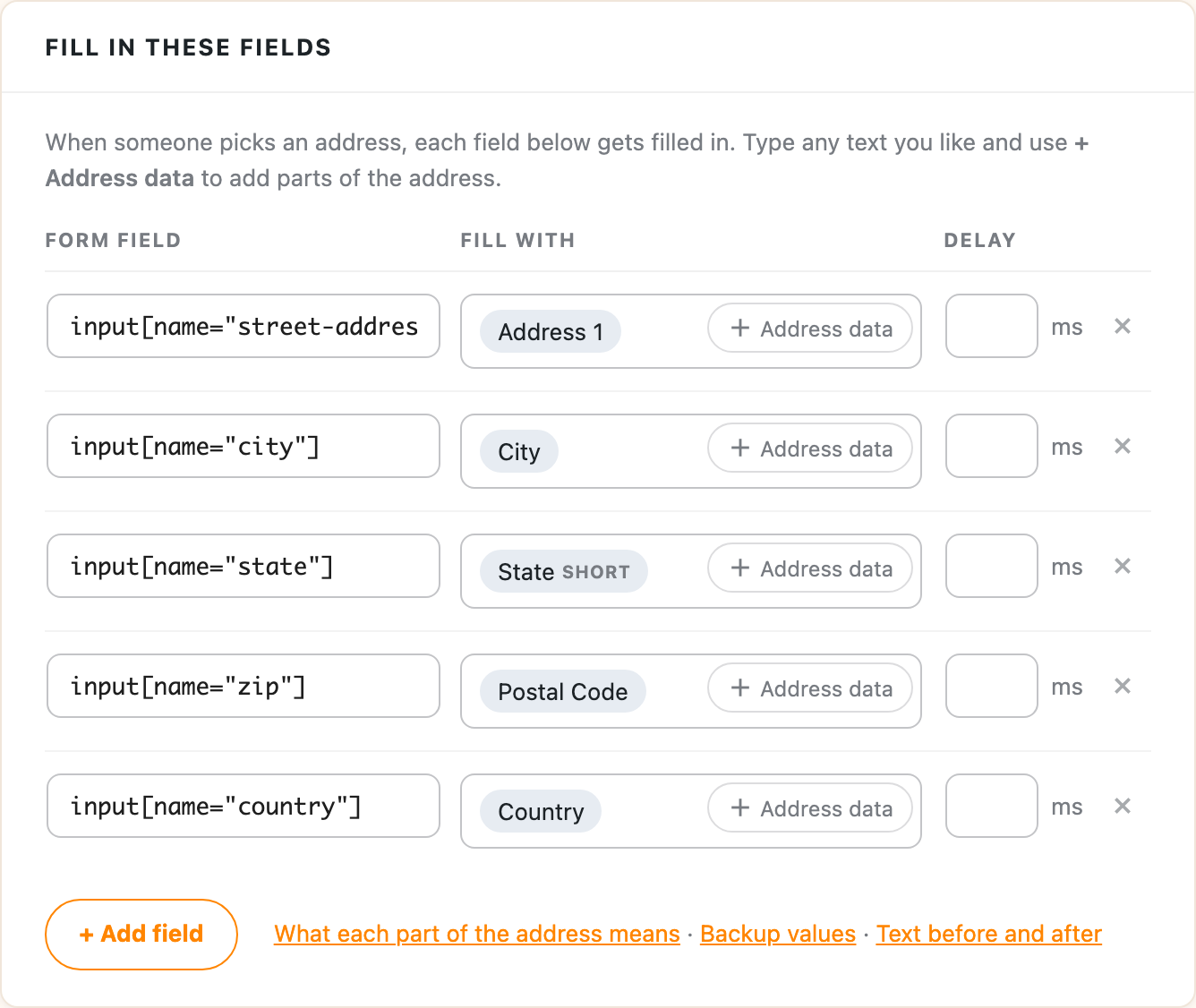Focus the street-address form field selector input
1196x1008 pixels.
tap(243, 326)
